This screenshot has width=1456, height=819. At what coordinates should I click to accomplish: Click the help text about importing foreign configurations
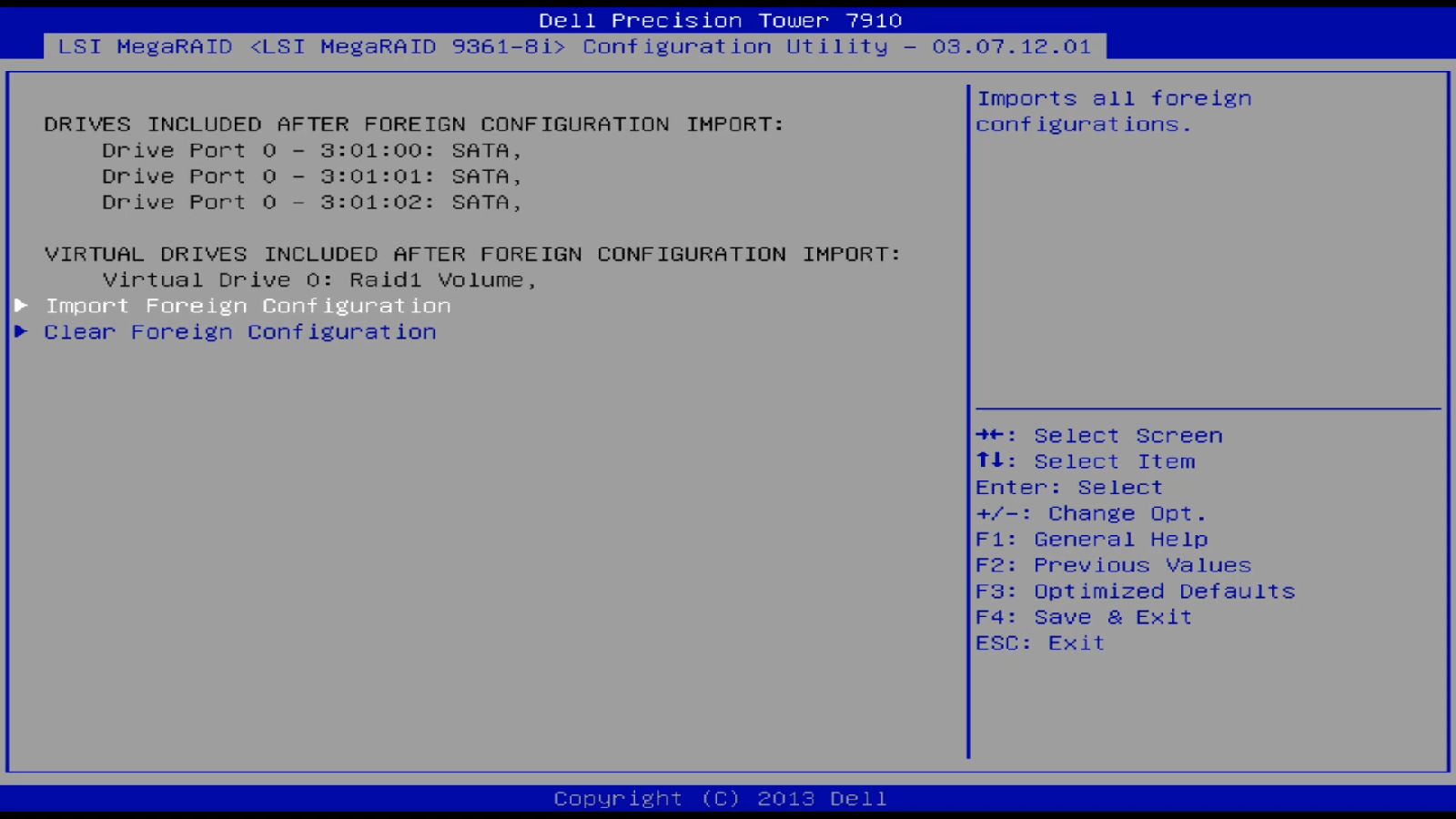(x=1114, y=110)
